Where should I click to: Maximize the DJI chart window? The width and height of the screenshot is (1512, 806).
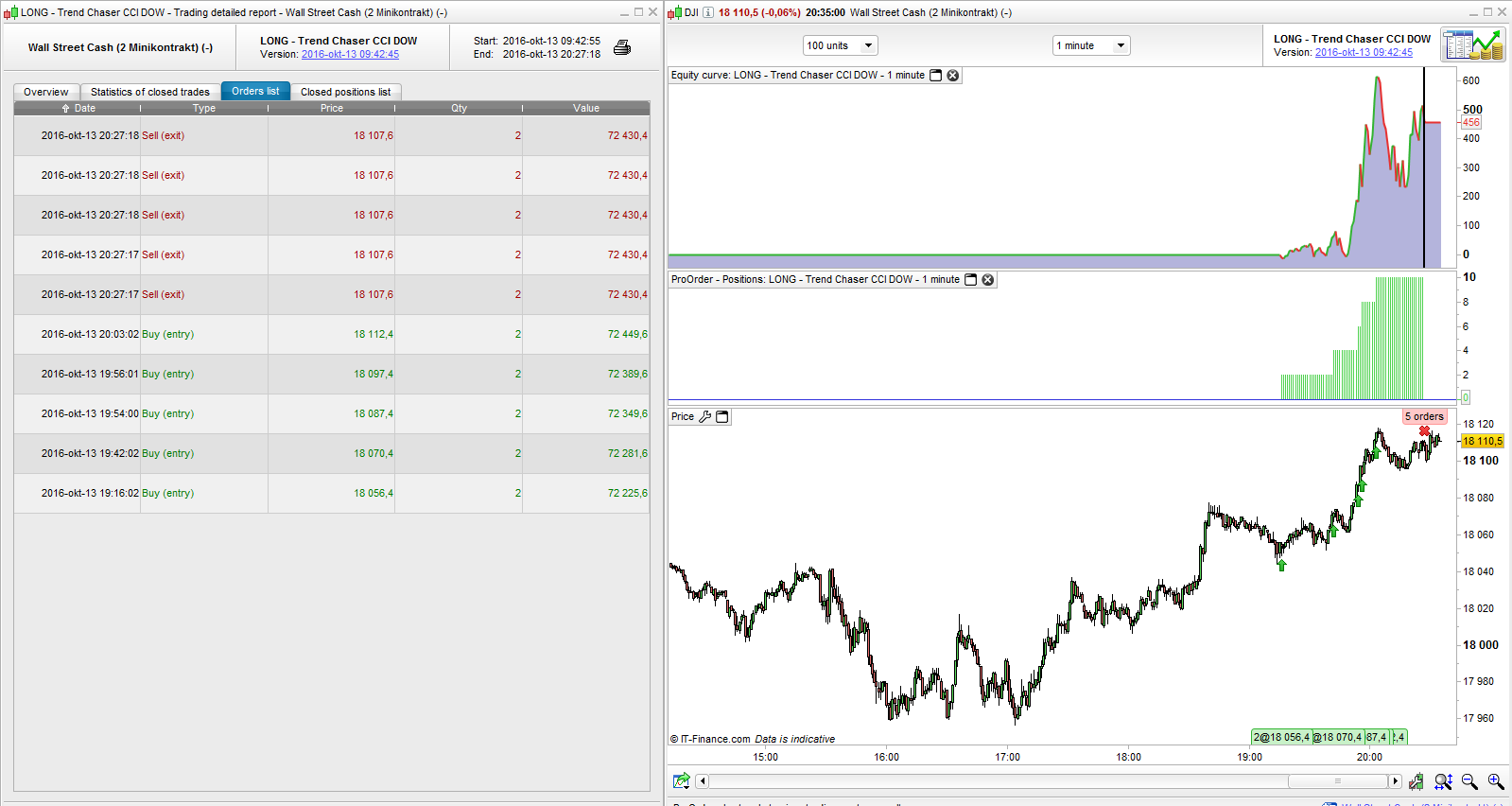(1487, 12)
